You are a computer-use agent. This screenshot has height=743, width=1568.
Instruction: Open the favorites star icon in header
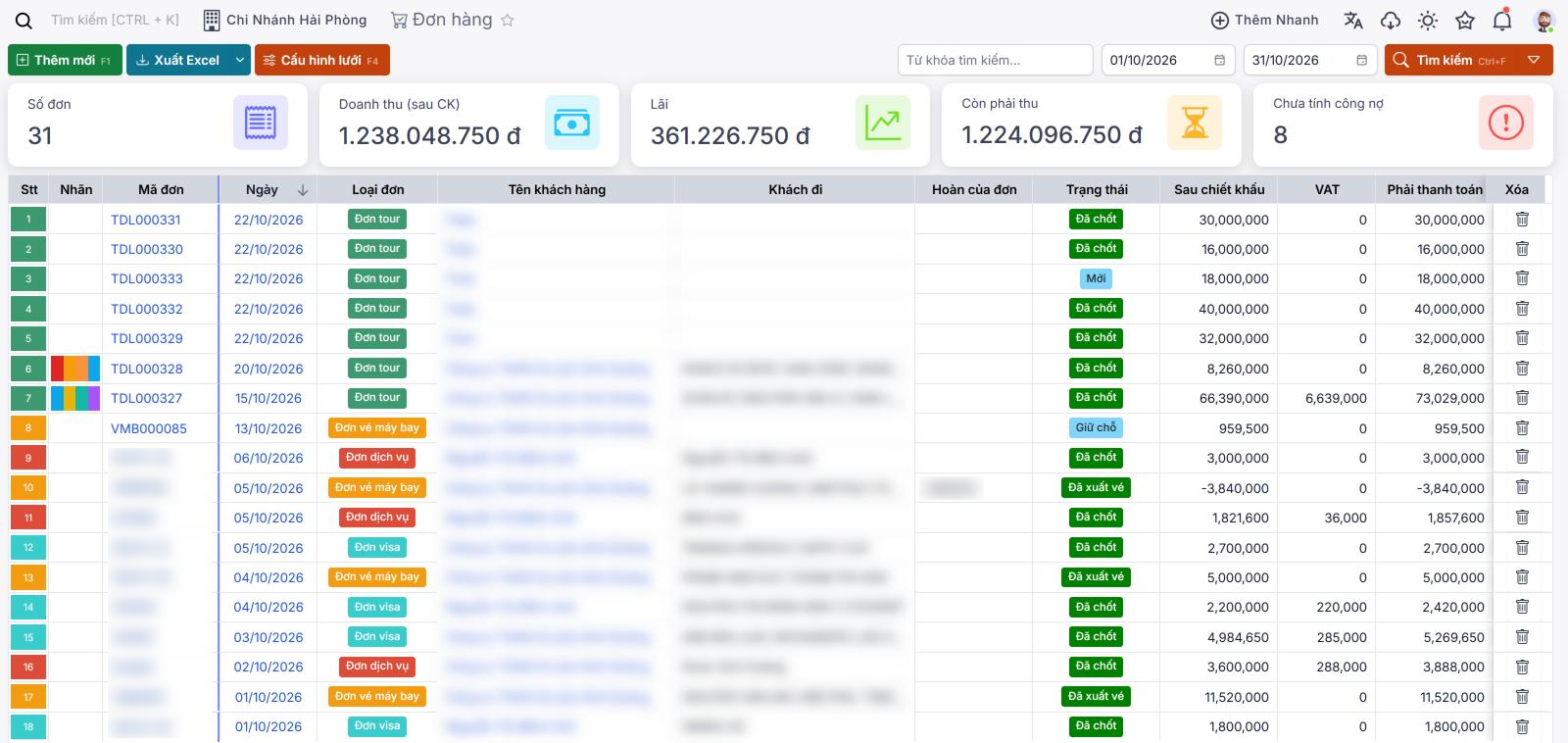tap(1465, 21)
